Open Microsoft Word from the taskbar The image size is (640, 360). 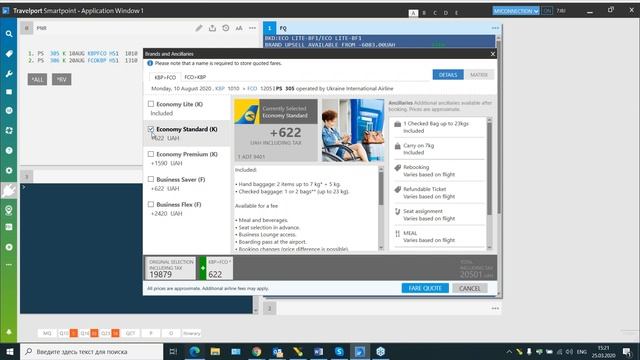tap(318, 351)
